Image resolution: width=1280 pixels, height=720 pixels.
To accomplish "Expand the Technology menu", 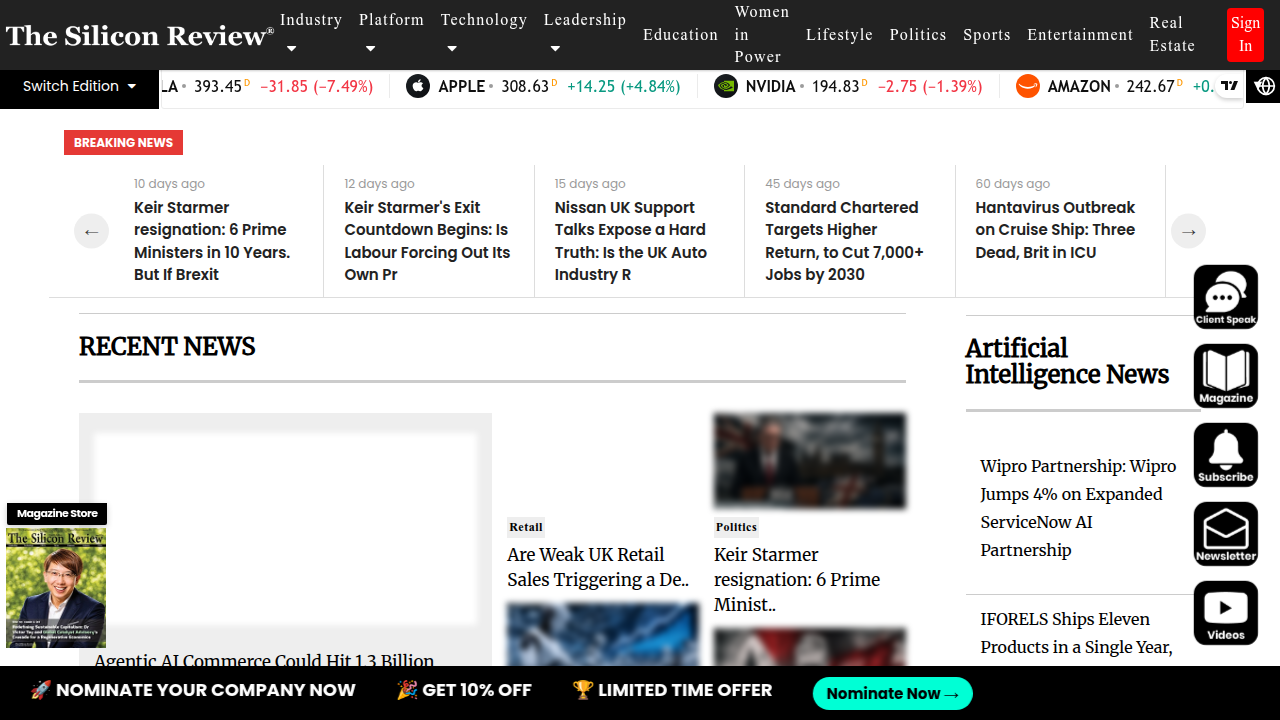I will (483, 33).
